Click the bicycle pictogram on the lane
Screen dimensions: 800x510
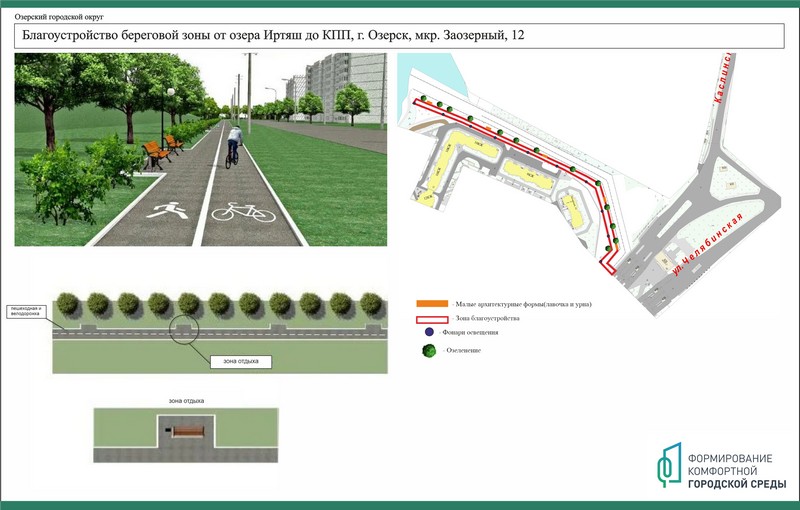pos(244,211)
